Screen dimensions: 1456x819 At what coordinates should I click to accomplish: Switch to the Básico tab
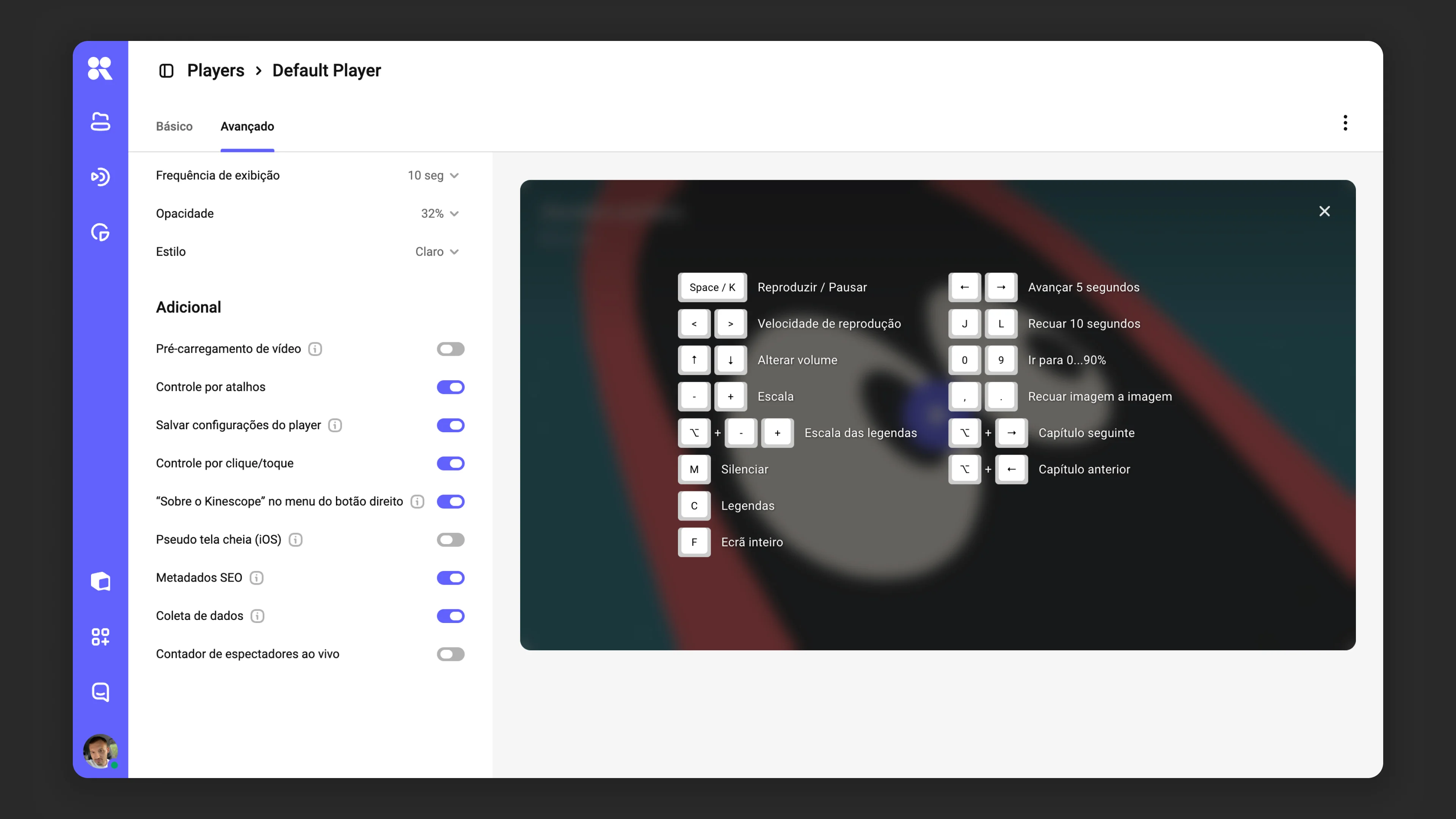[x=174, y=126]
